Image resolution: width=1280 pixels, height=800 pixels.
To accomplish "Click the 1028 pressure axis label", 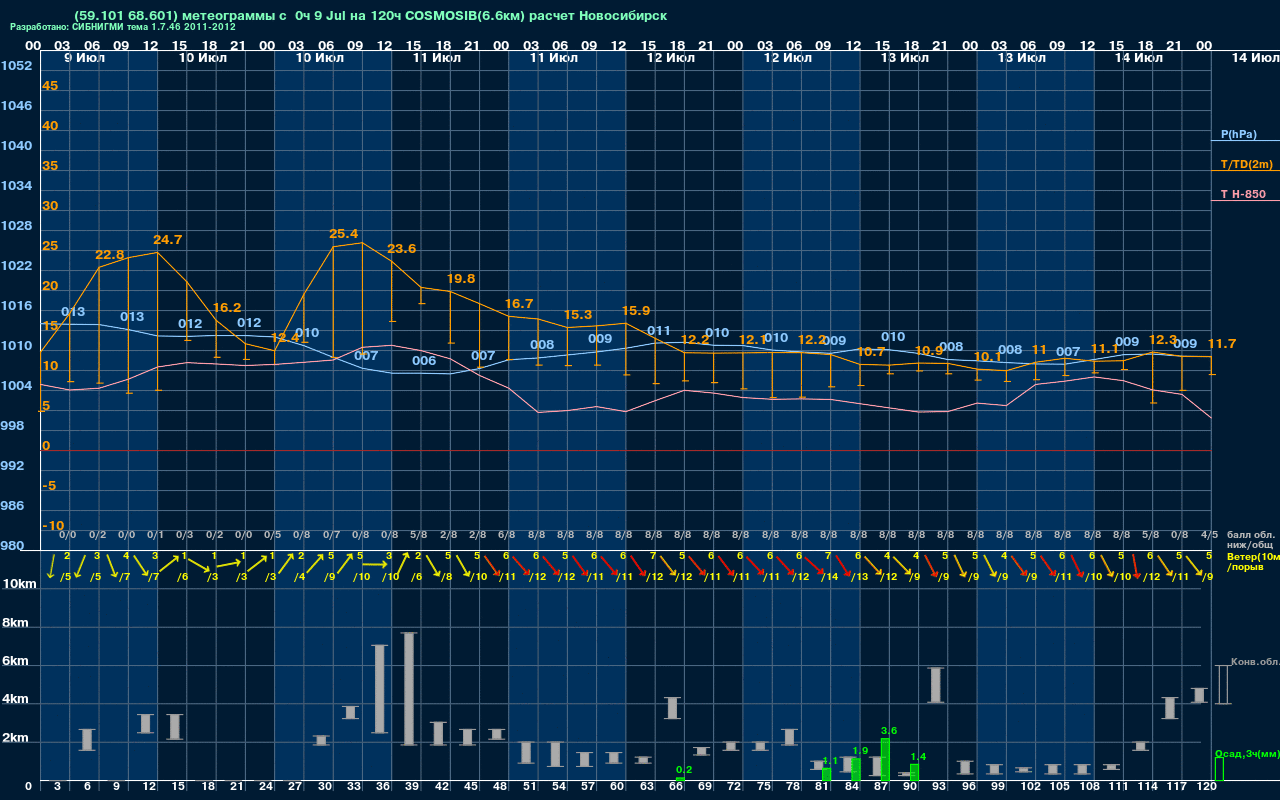I will (16, 226).
